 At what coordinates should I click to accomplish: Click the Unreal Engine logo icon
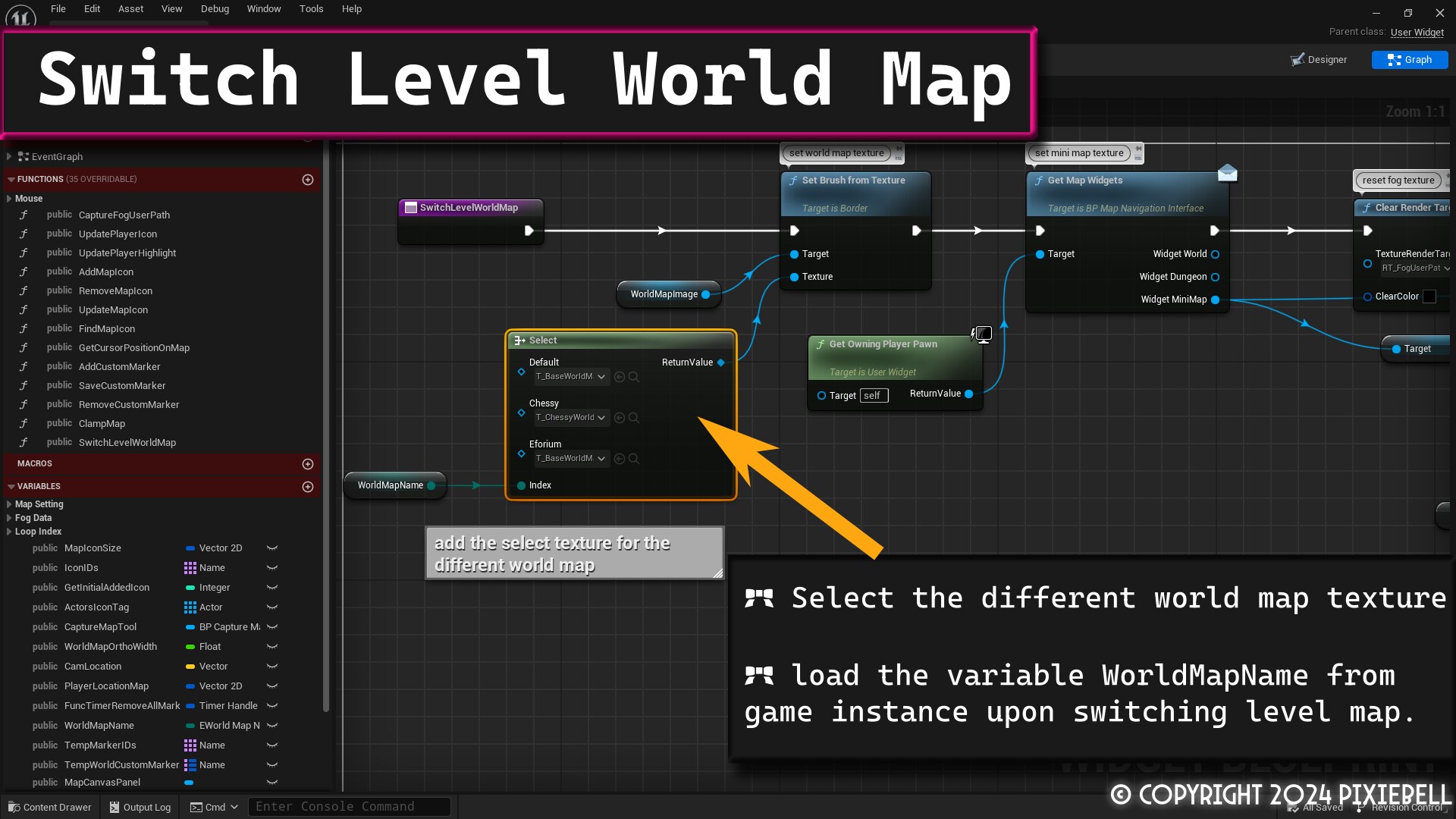pyautogui.click(x=20, y=14)
